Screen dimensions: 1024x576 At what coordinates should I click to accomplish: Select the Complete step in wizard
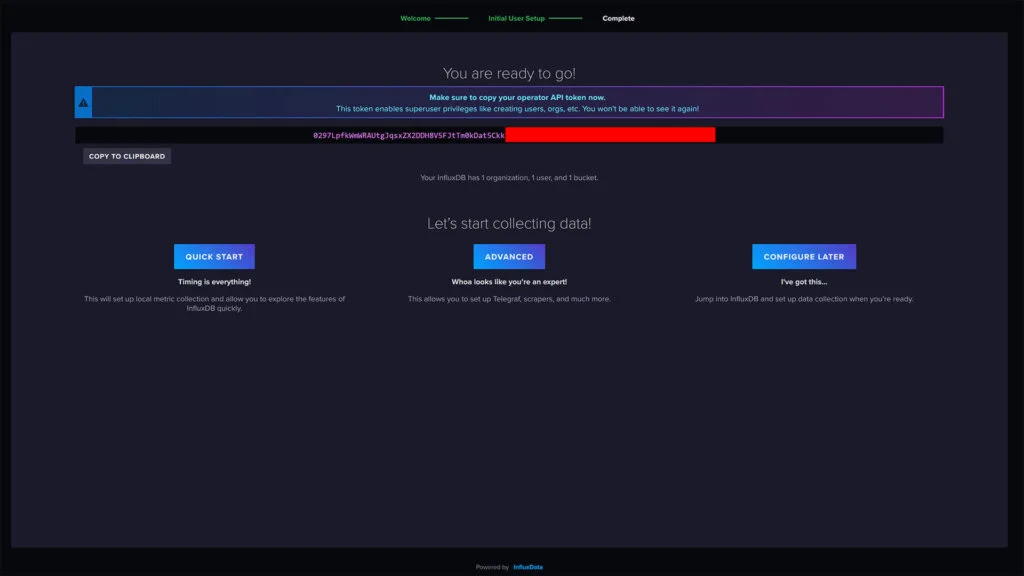click(618, 18)
